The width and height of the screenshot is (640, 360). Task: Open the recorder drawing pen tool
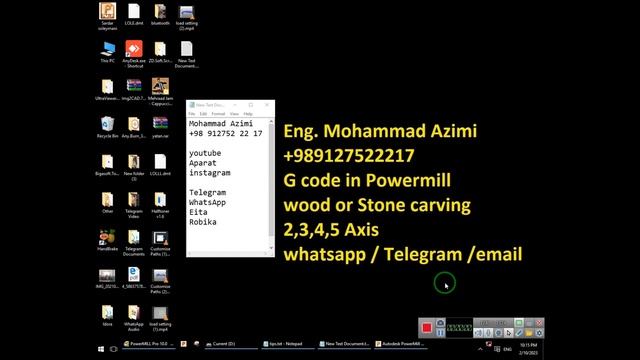pyautogui.click(x=519, y=333)
